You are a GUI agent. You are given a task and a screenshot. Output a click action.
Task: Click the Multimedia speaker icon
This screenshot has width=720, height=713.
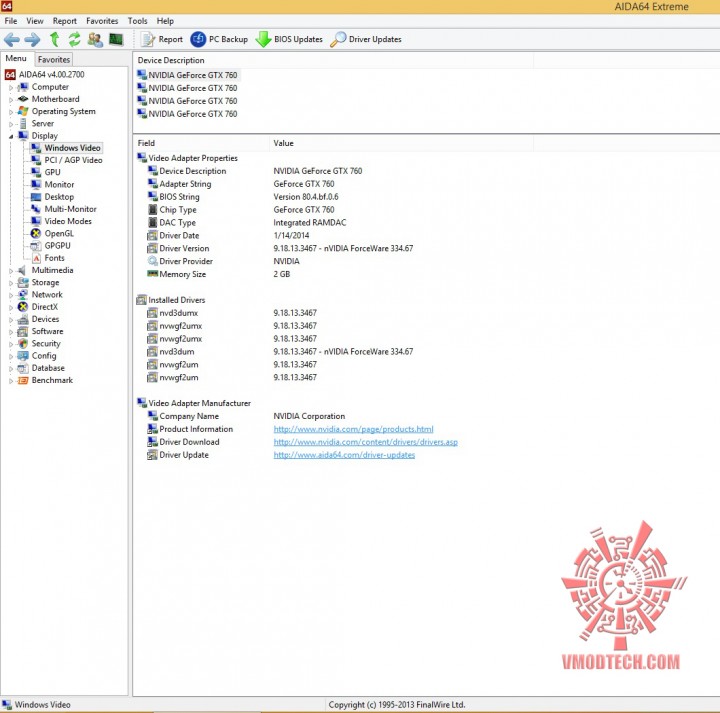click(22, 270)
